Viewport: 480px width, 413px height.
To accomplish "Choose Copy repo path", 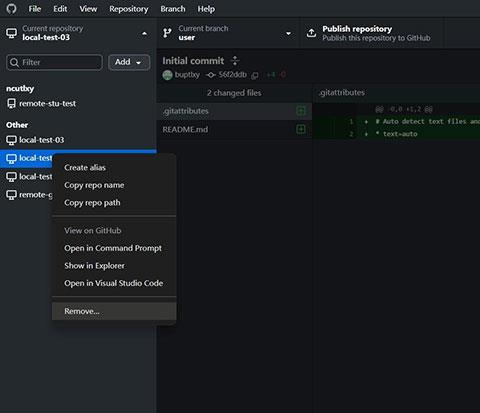I will (114, 203).
